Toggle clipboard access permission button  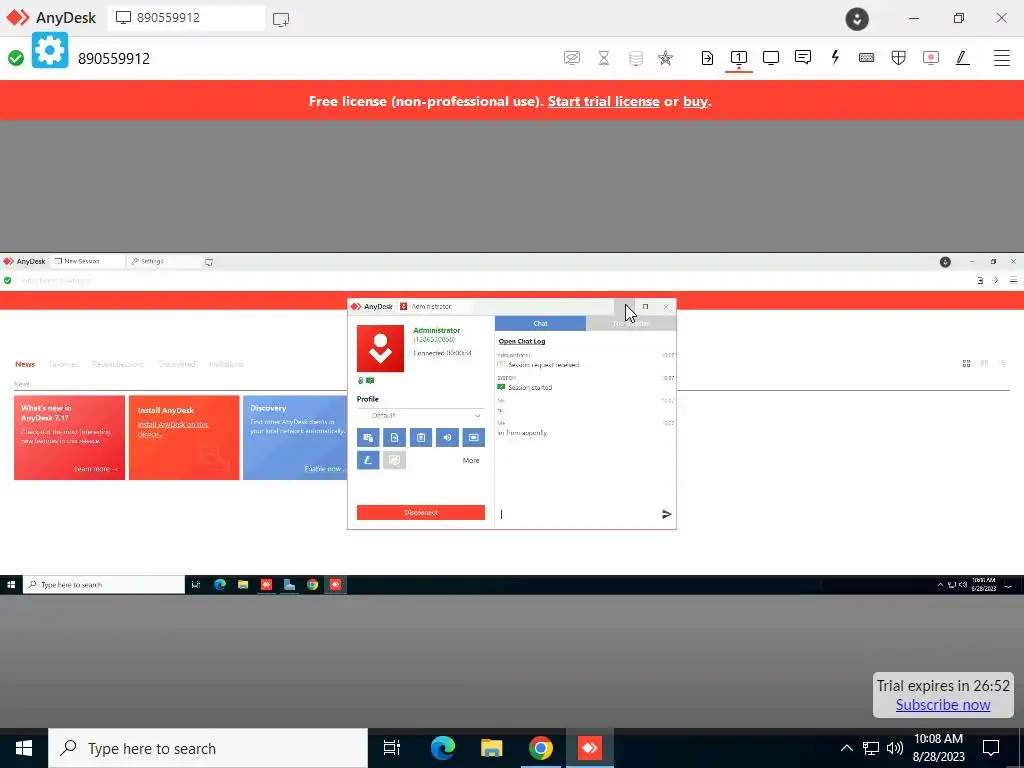(421, 438)
